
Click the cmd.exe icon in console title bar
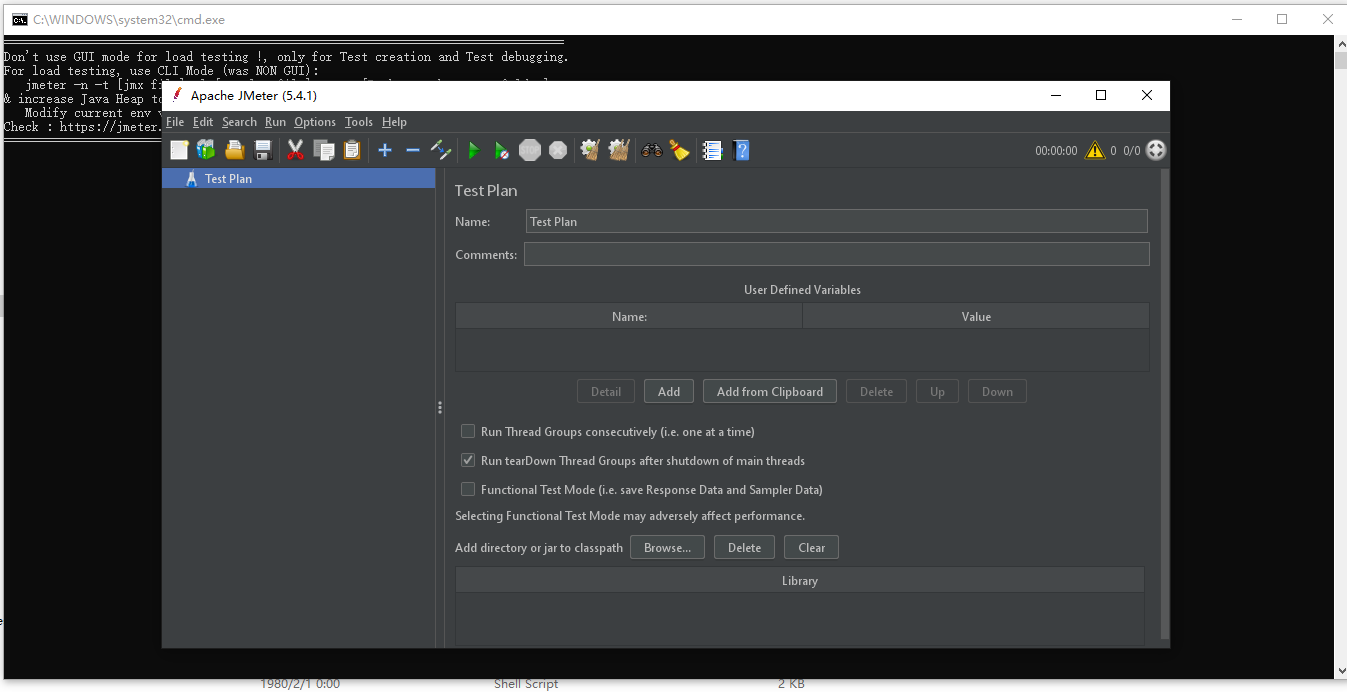coord(18,19)
